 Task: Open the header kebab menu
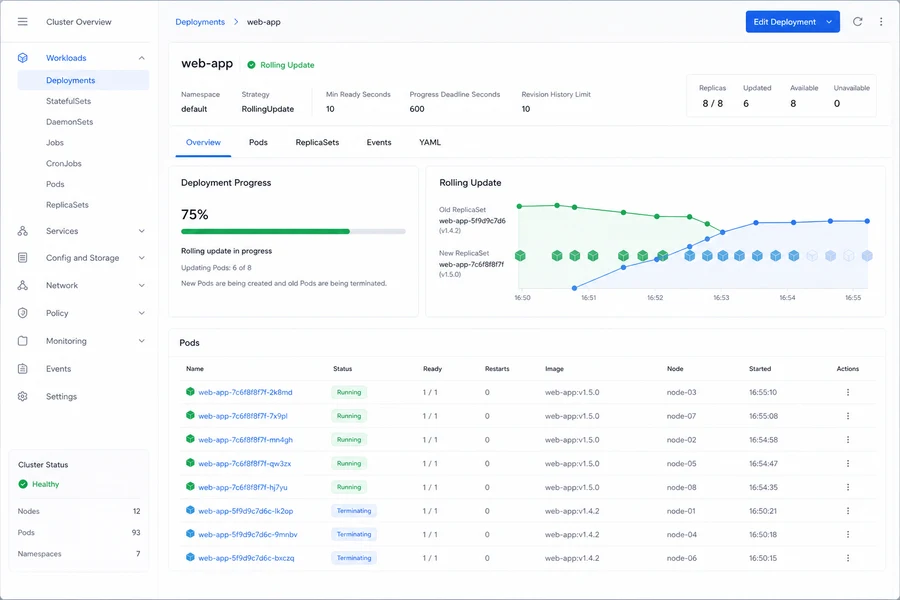point(881,22)
